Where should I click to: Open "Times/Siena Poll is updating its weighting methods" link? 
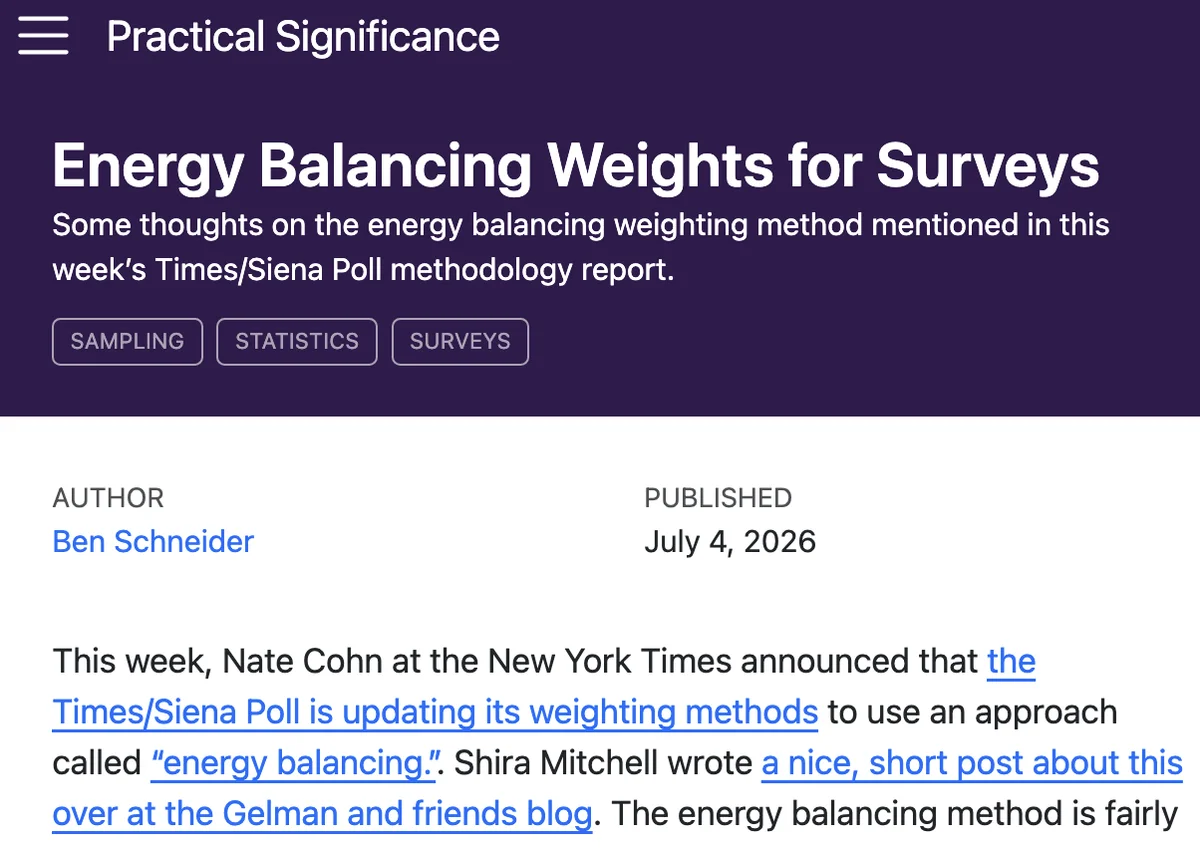coord(435,712)
